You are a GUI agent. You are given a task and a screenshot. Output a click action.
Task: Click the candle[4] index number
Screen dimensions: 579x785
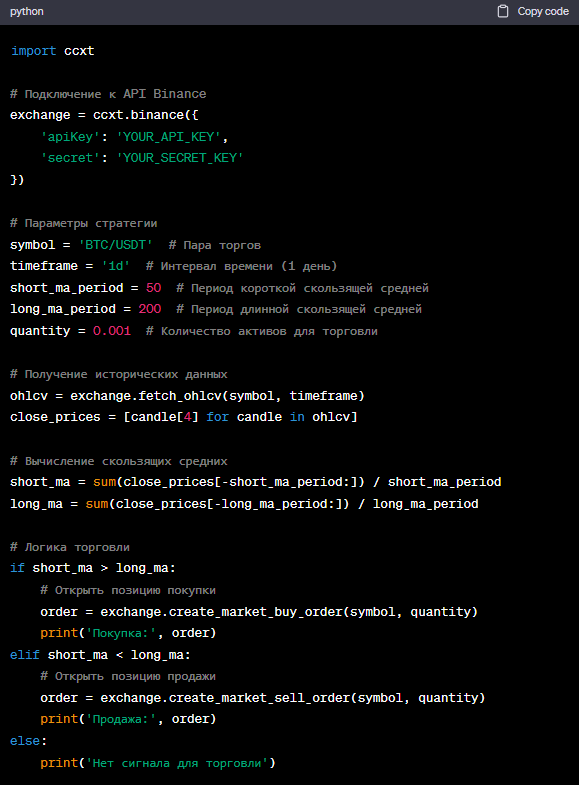tap(188, 417)
